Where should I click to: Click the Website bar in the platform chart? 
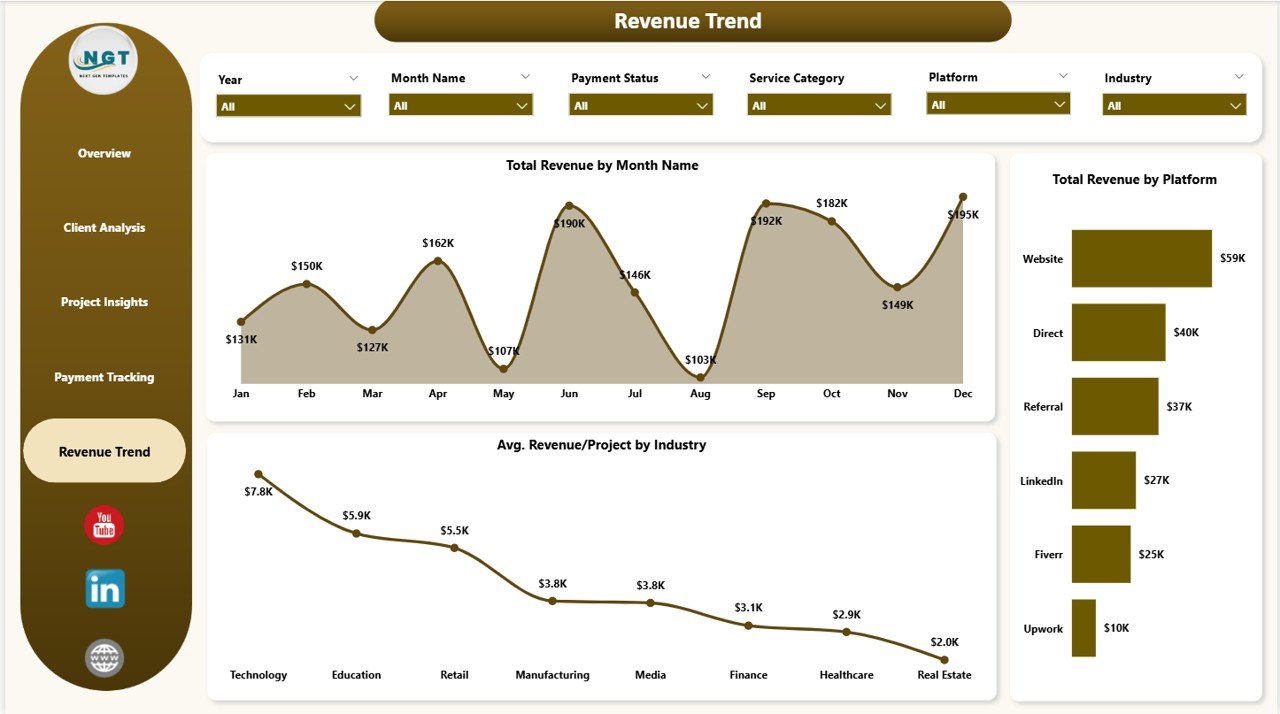1140,258
